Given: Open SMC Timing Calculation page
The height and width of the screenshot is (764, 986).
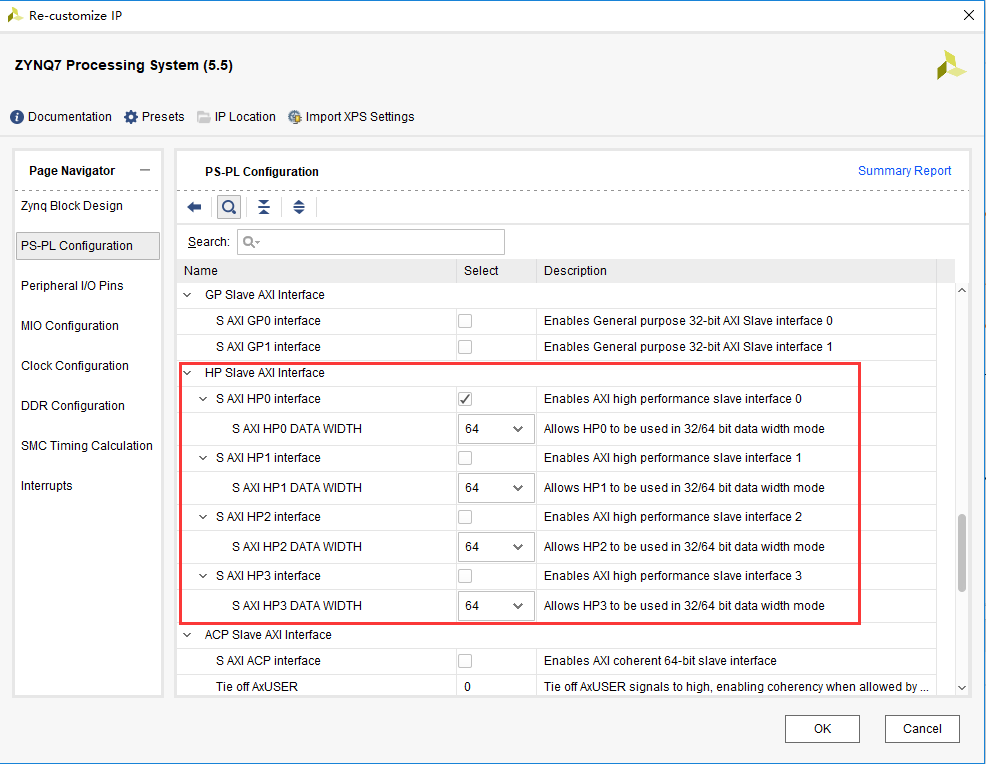Looking at the screenshot, I should tap(87, 446).
